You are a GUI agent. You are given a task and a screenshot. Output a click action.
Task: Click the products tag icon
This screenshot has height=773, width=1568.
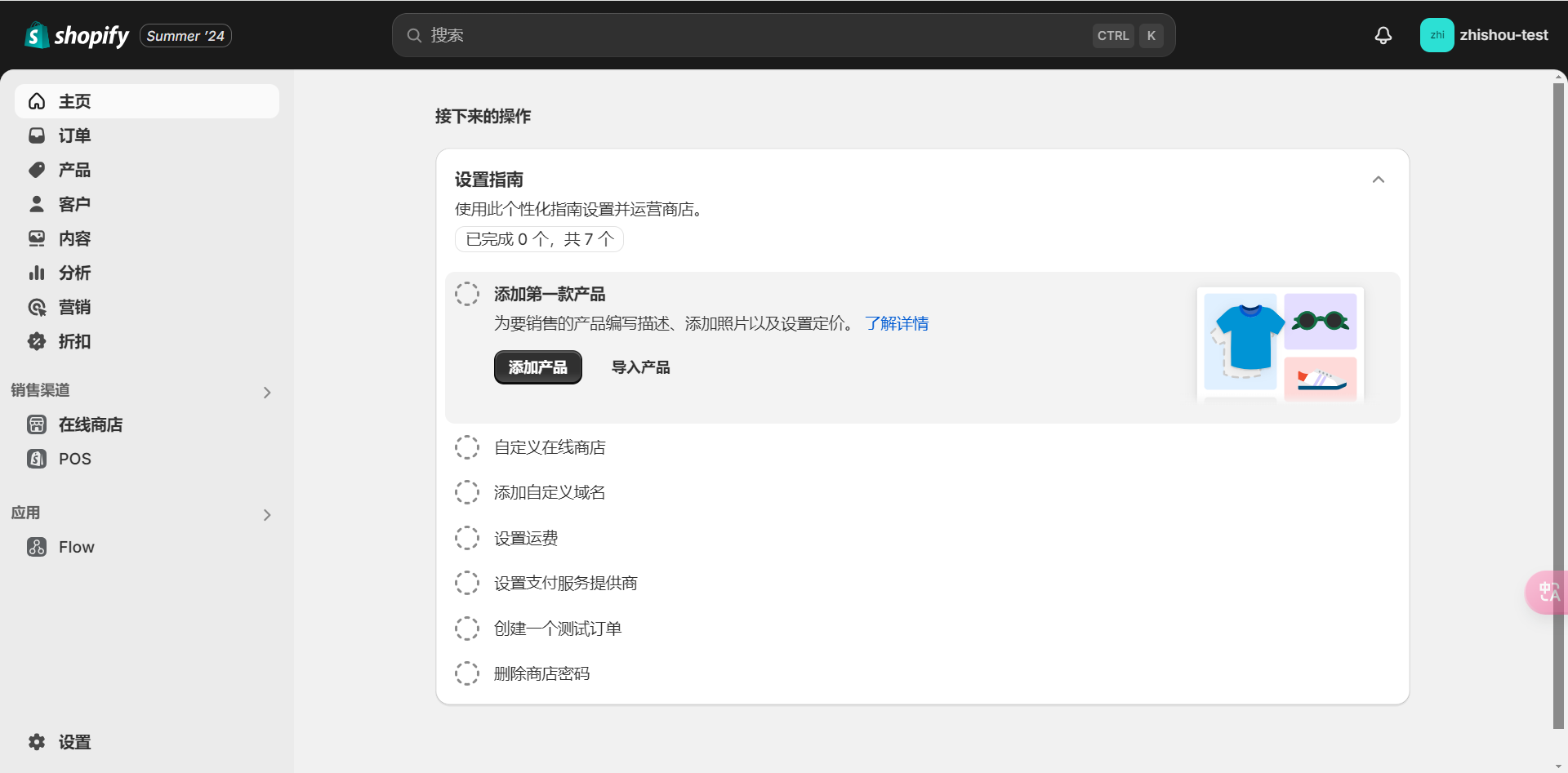pos(37,170)
